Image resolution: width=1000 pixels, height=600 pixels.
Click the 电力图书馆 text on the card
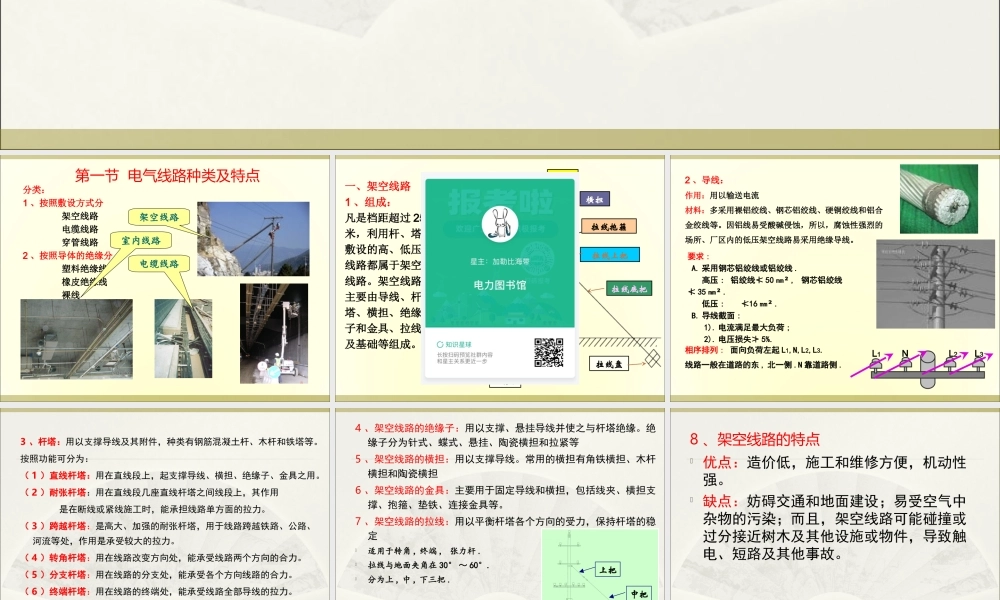(498, 285)
